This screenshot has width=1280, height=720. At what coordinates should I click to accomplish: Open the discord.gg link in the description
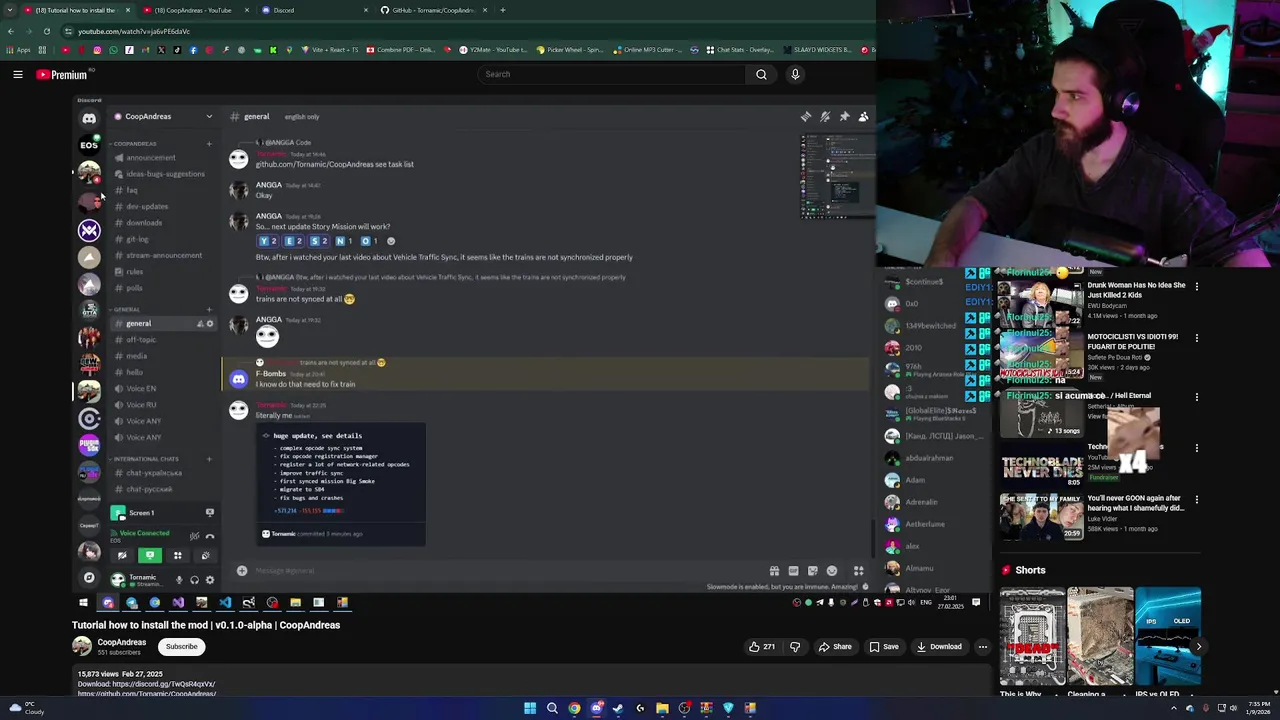click(x=164, y=685)
